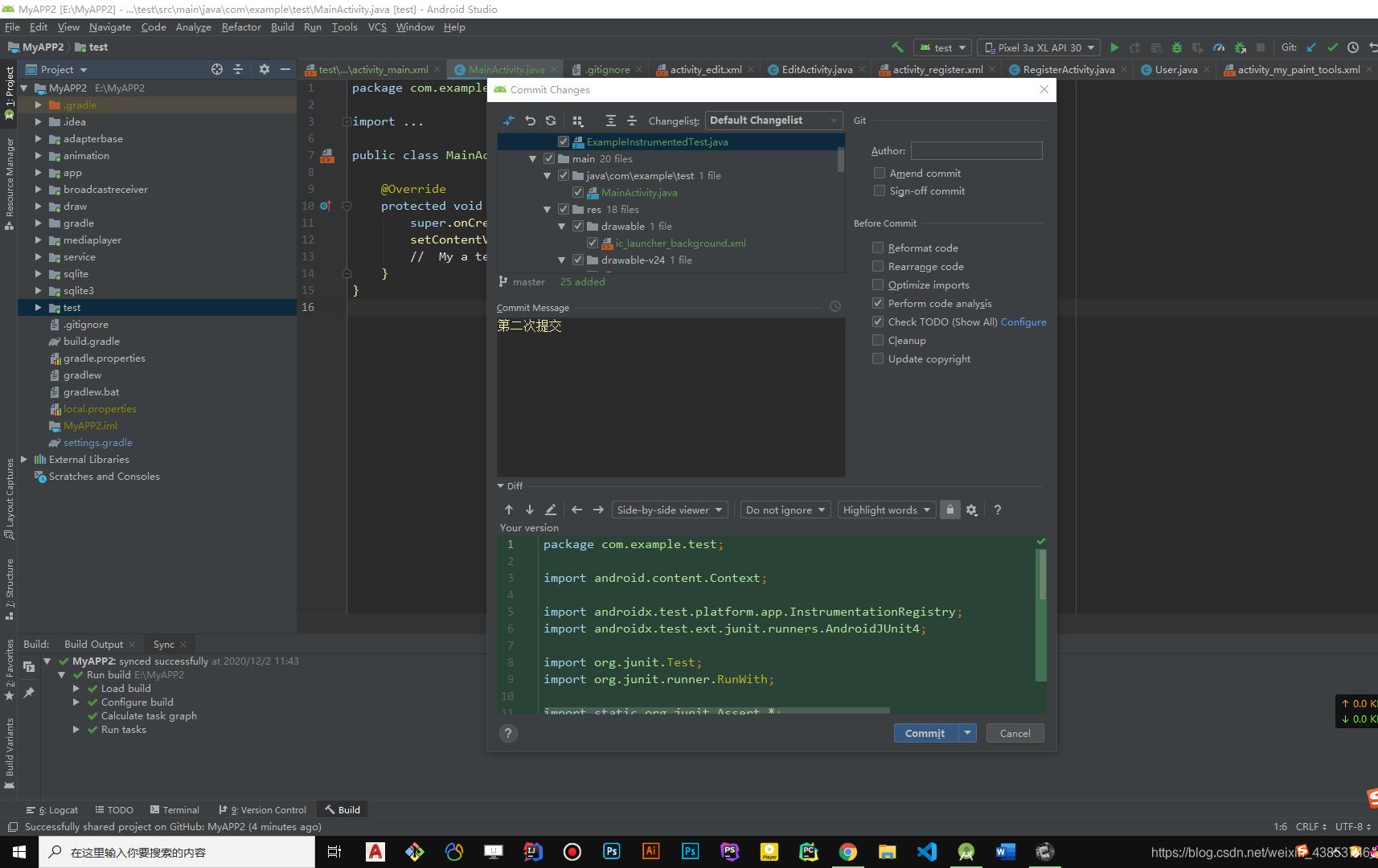Enable the Cleanup checkbox
1378x868 pixels.
pyautogui.click(x=878, y=340)
